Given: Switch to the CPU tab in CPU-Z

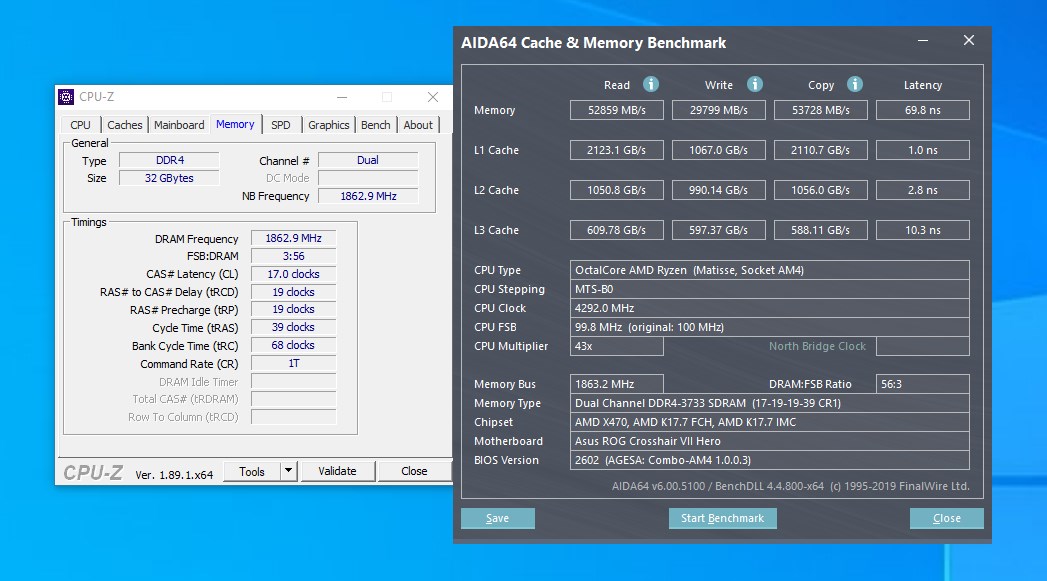Looking at the screenshot, I should pyautogui.click(x=80, y=125).
